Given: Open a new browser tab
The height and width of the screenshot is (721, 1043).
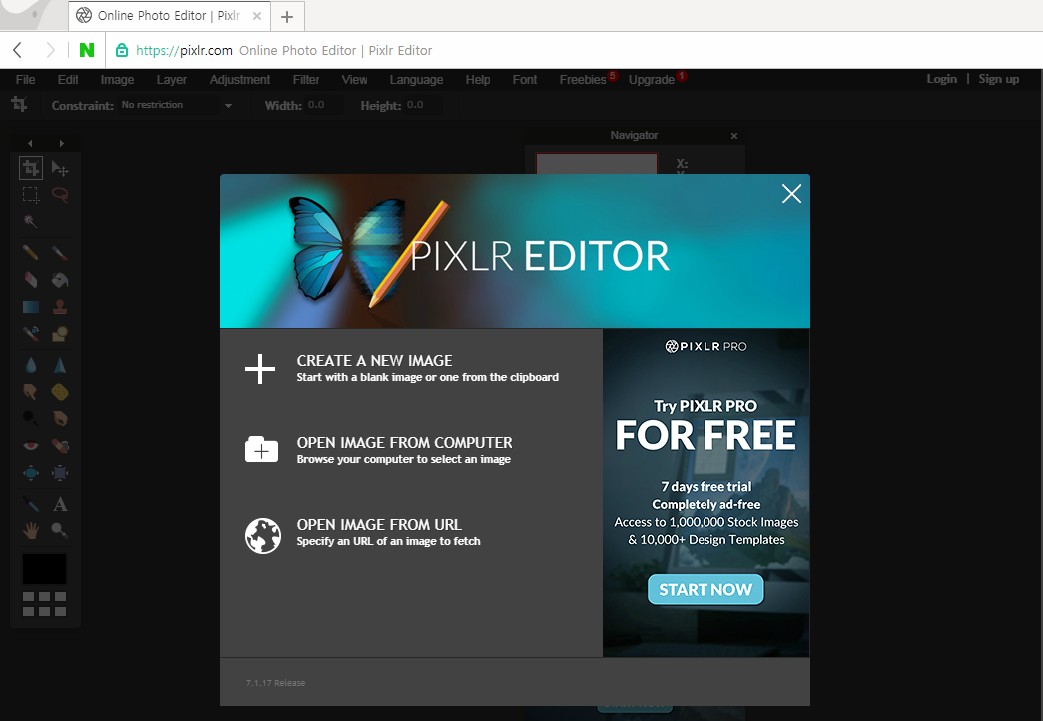Looking at the screenshot, I should 287,17.
